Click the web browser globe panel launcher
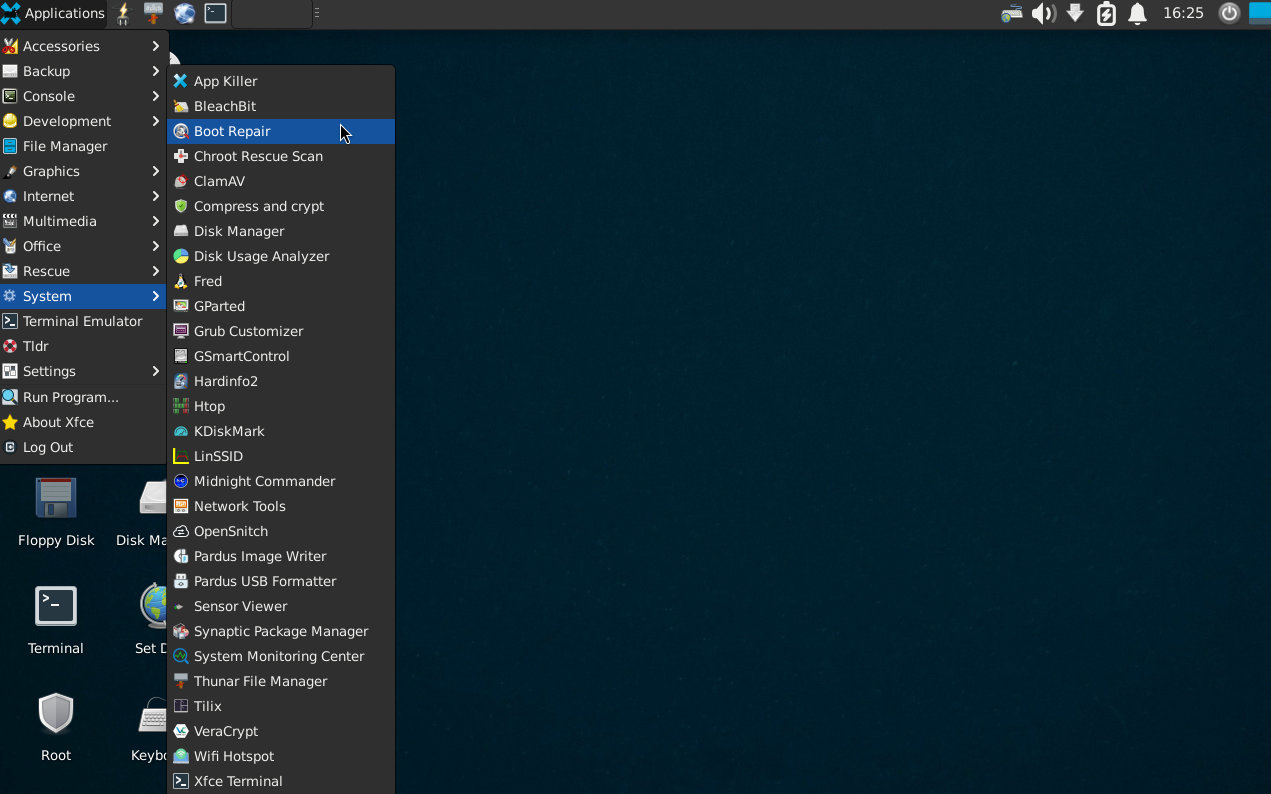The image size is (1271, 794). coord(184,13)
